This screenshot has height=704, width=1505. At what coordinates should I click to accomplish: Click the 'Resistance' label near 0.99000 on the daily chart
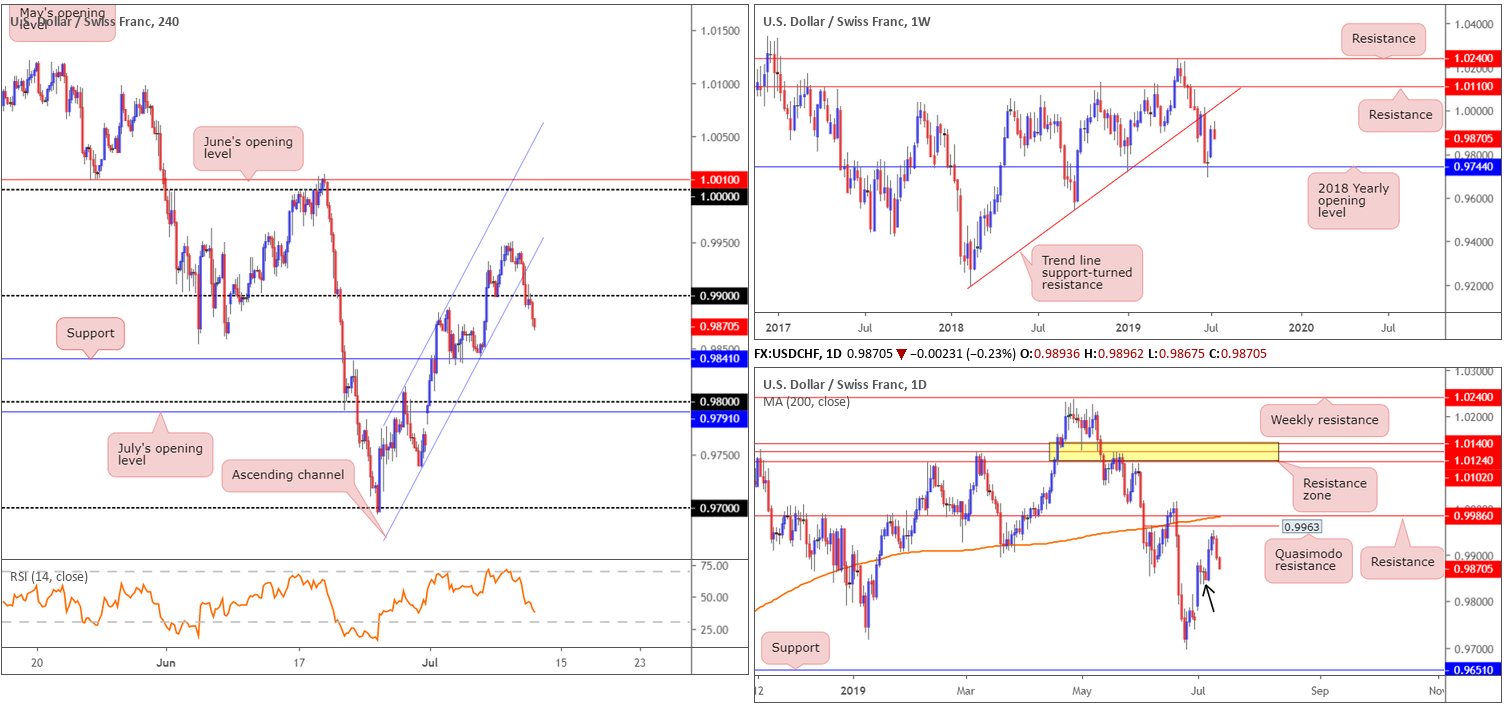(1402, 562)
